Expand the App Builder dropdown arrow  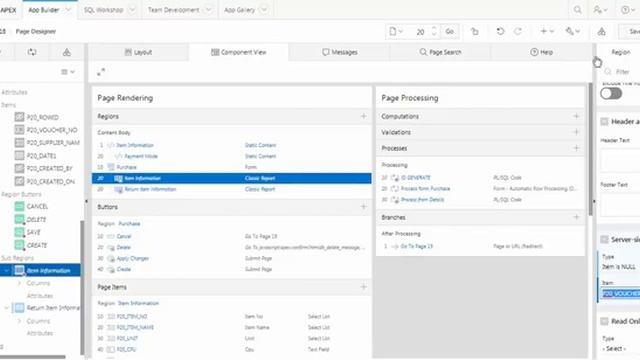[x=68, y=10]
